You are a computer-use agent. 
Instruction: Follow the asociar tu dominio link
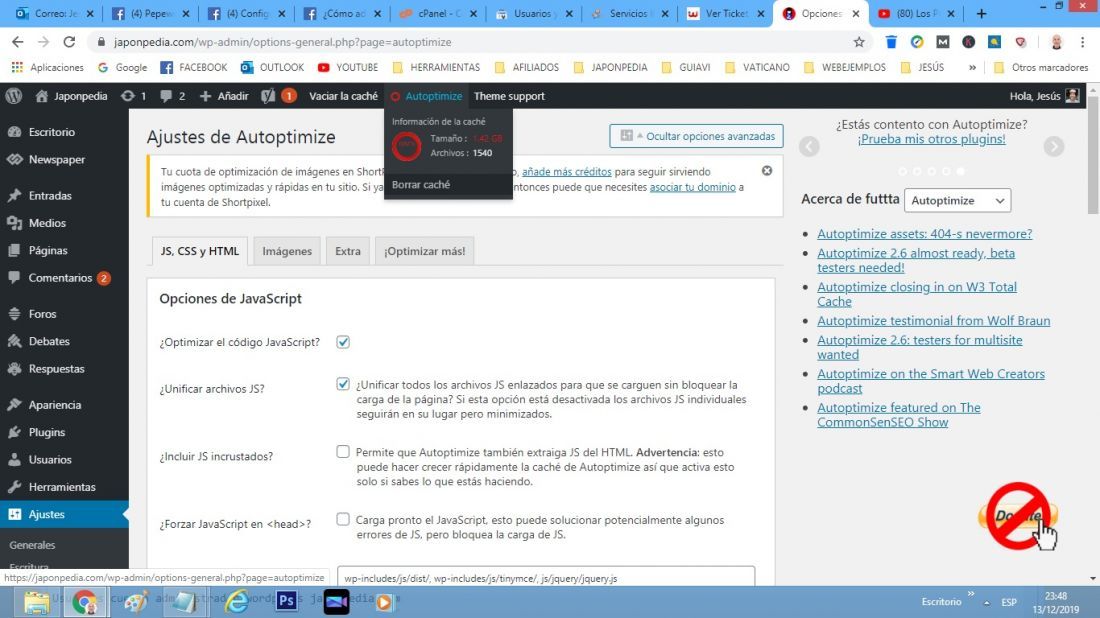[x=692, y=187]
